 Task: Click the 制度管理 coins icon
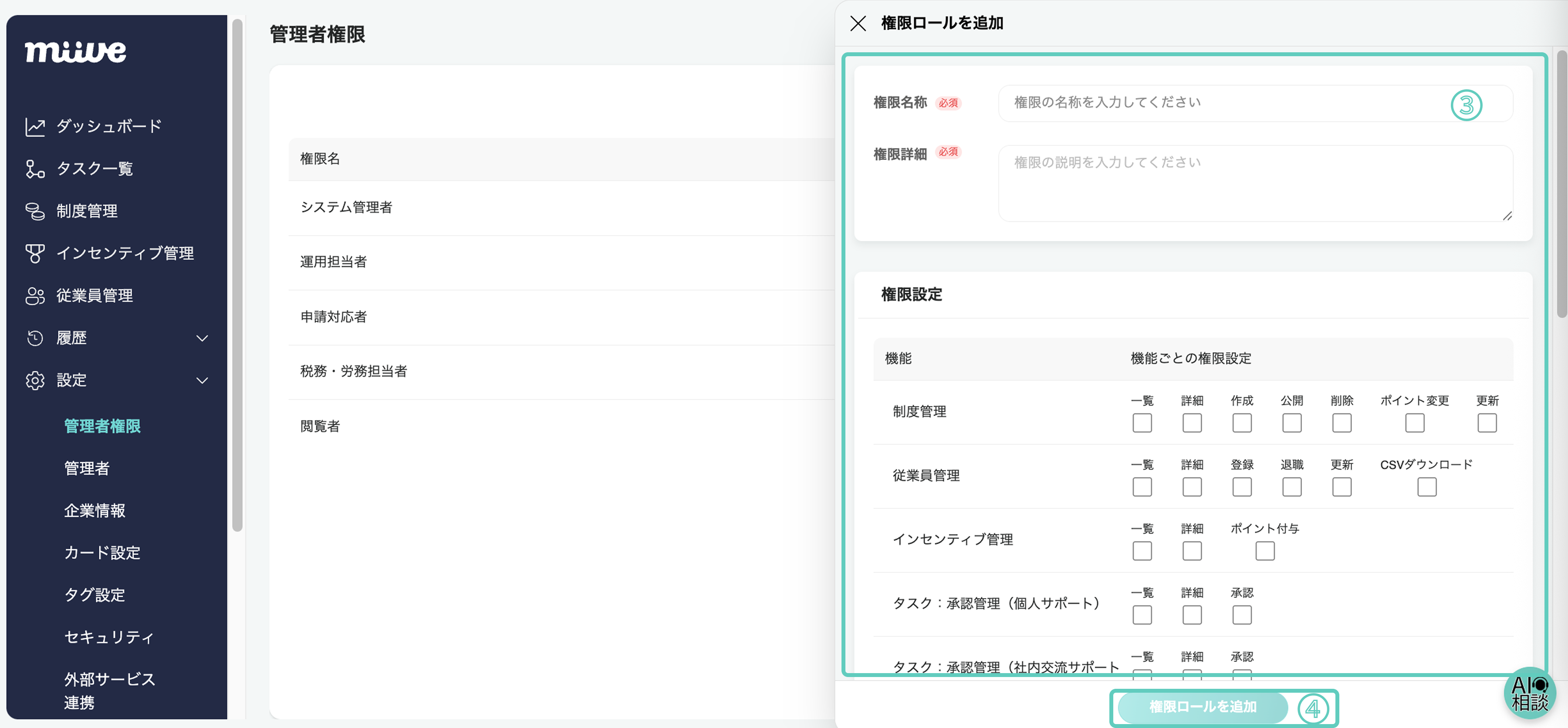(35, 211)
